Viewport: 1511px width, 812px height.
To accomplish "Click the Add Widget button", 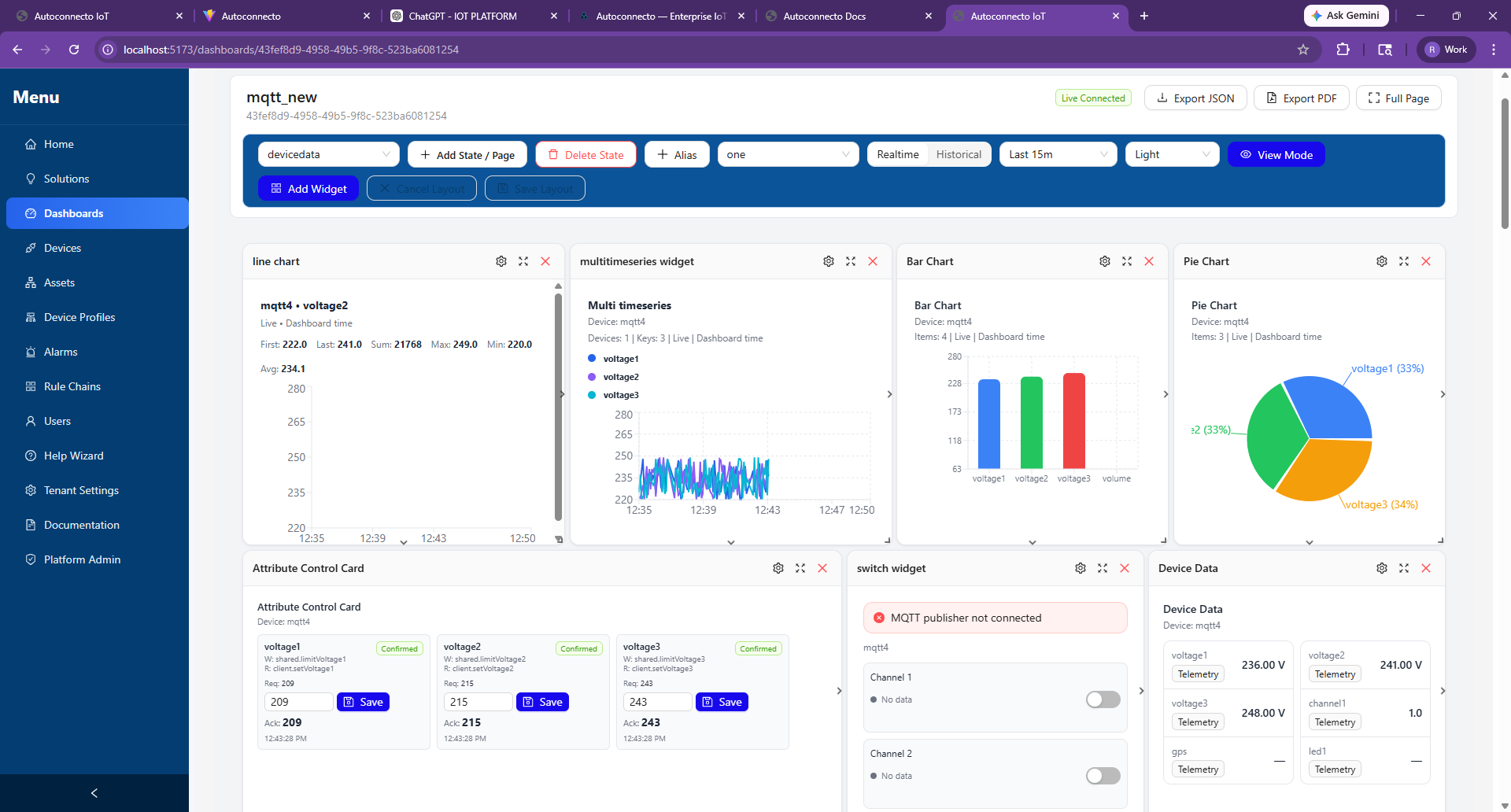I will (x=308, y=189).
